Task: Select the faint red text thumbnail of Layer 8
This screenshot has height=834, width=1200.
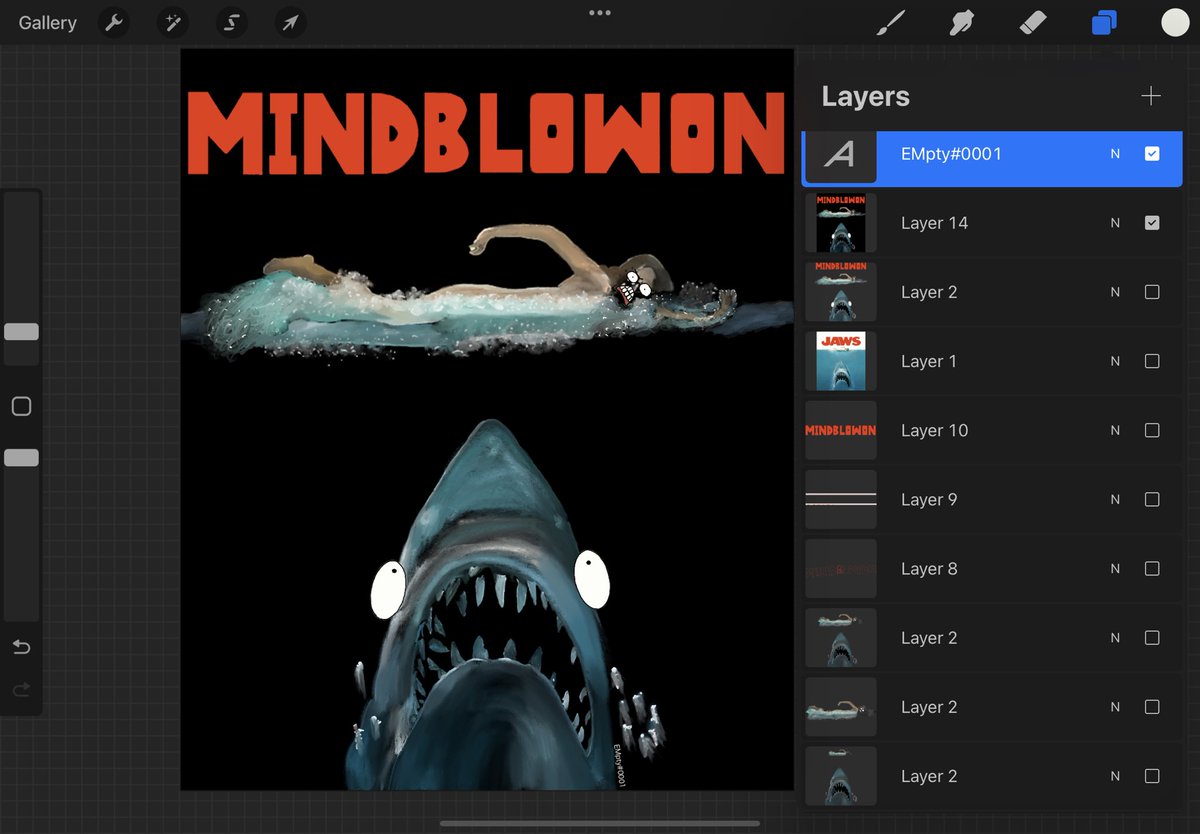Action: click(841, 568)
